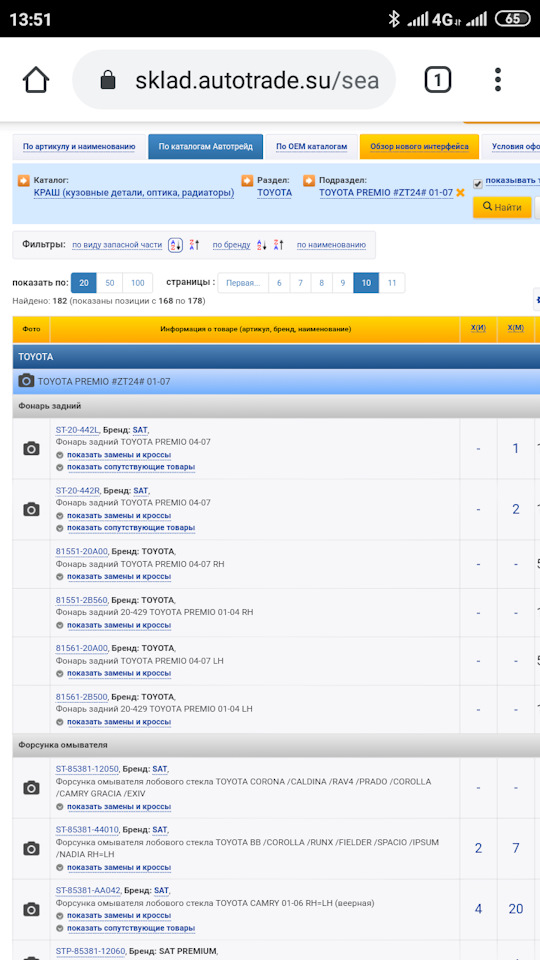Click camera icon beside TOYOTA PREMIO header
Screen dimensions: 540x960
(26, 381)
